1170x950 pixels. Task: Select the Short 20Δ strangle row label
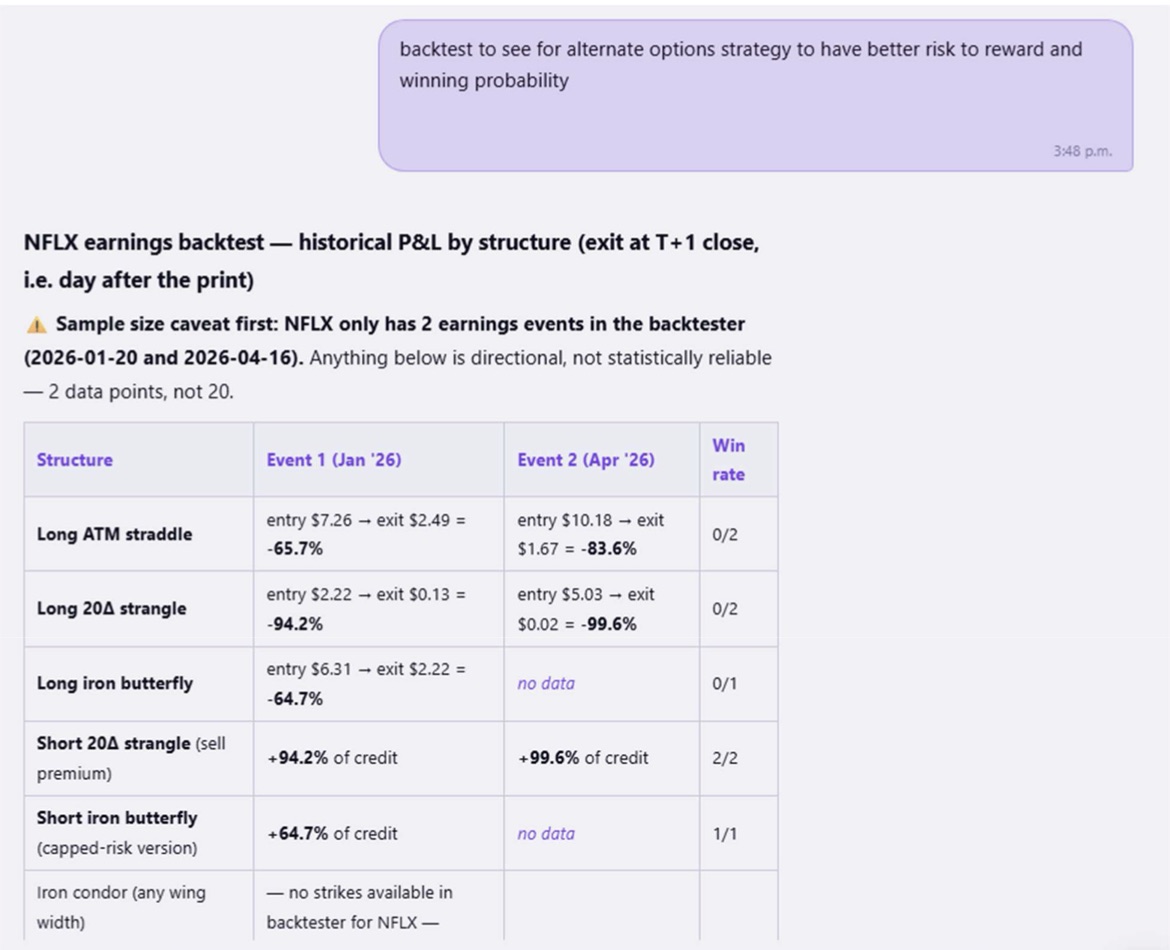tap(131, 758)
